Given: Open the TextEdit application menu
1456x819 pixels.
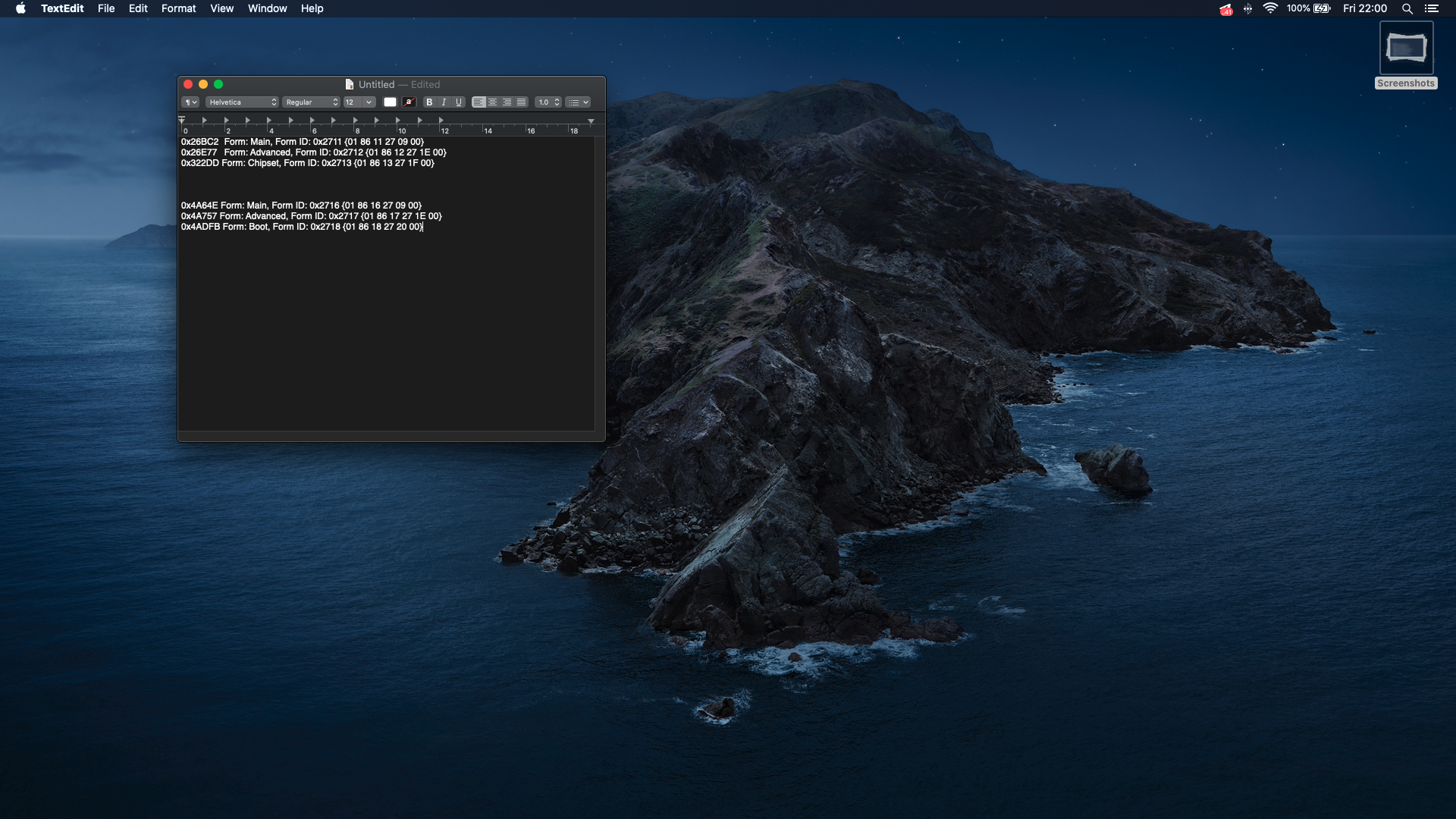Looking at the screenshot, I should (62, 8).
